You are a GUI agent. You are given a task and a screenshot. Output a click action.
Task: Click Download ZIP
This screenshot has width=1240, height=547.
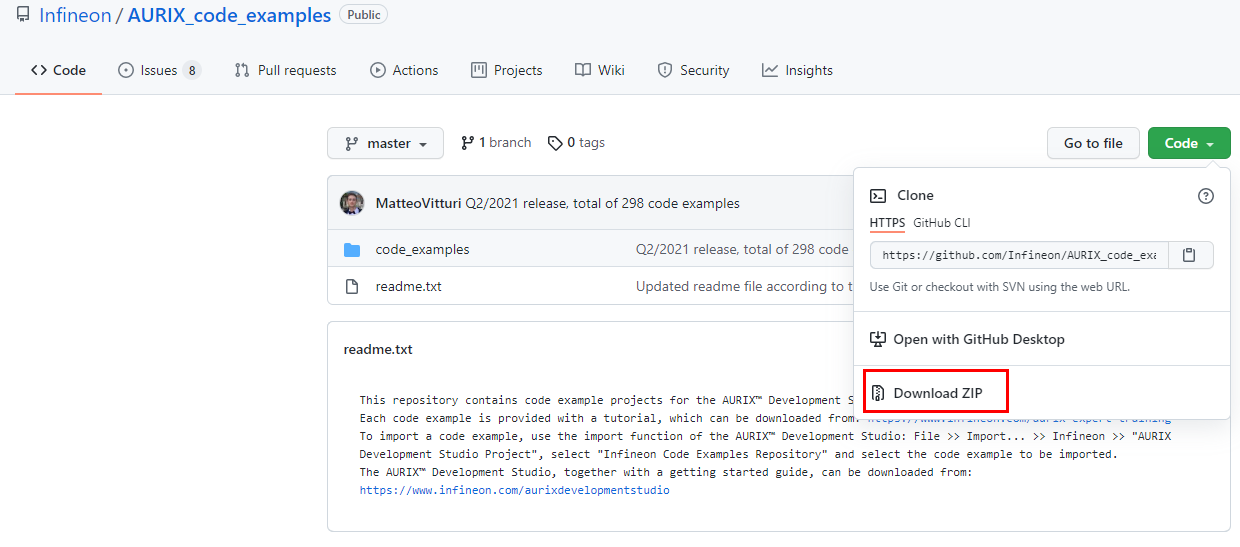coord(938,393)
